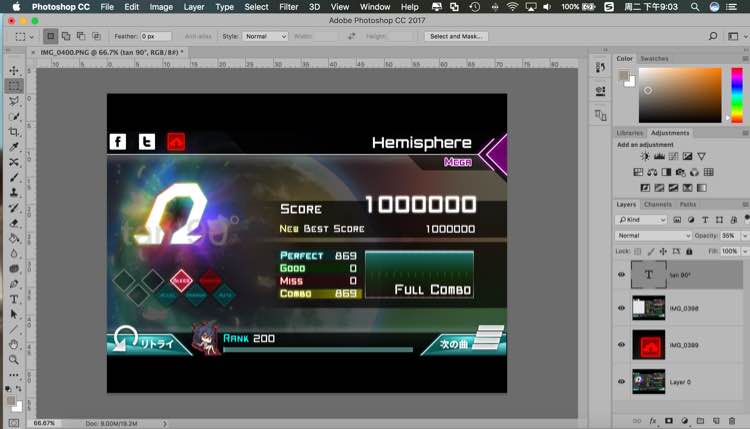The image size is (750, 429).
Task: Add a Gradient Map adjustment
Action: (x=701, y=188)
